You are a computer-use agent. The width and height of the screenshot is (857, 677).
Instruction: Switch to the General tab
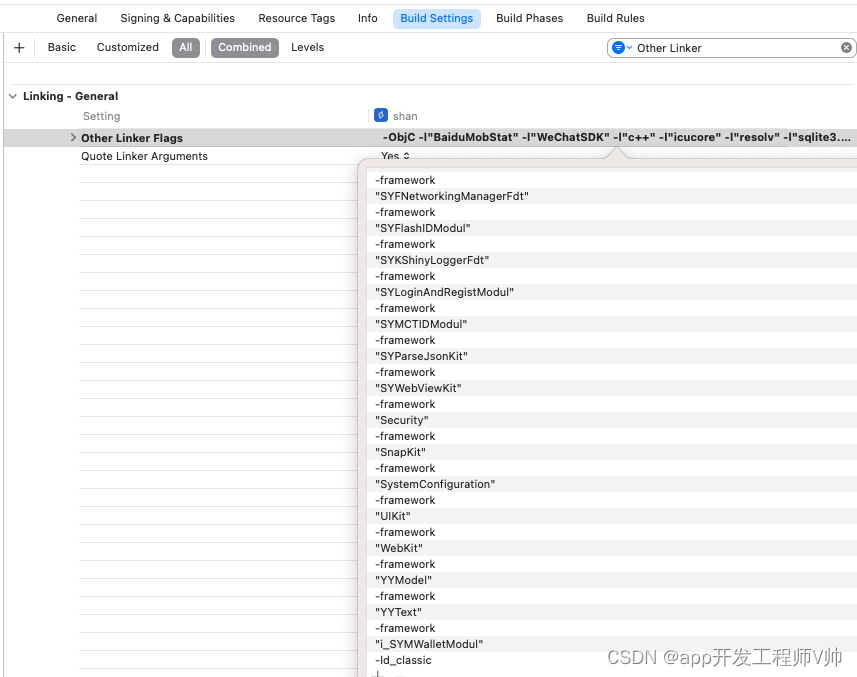coord(77,18)
